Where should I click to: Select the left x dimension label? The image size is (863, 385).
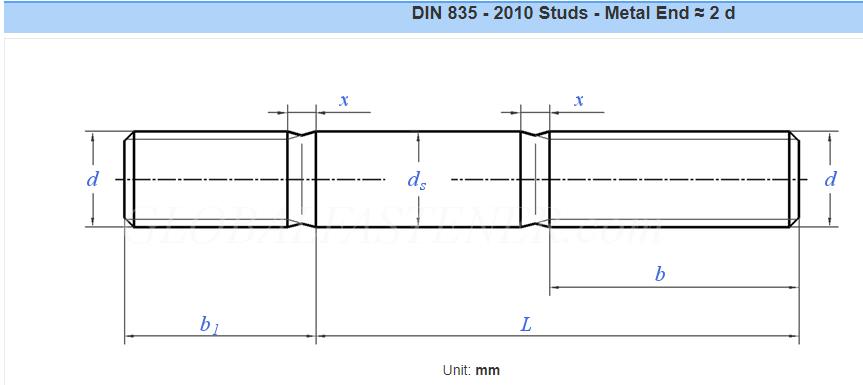344,100
